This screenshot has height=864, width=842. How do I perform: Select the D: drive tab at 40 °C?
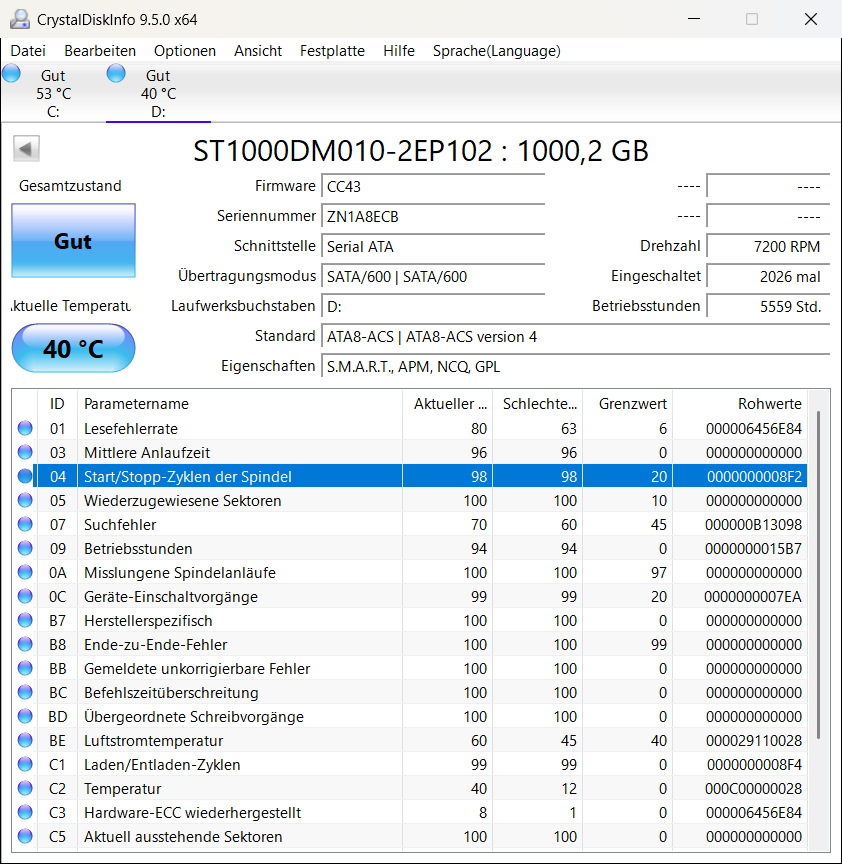coord(158,93)
